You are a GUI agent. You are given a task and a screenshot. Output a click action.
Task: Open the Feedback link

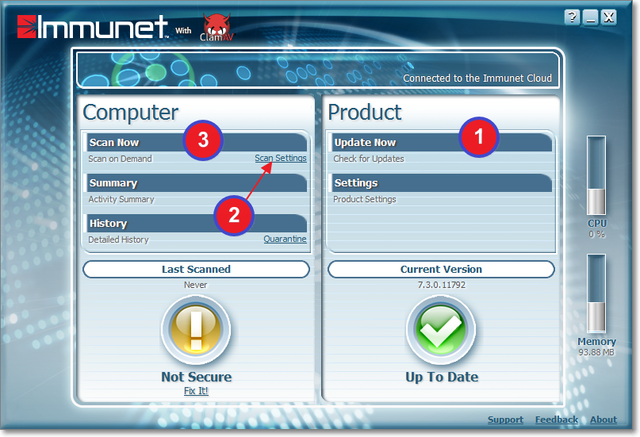(x=556, y=420)
